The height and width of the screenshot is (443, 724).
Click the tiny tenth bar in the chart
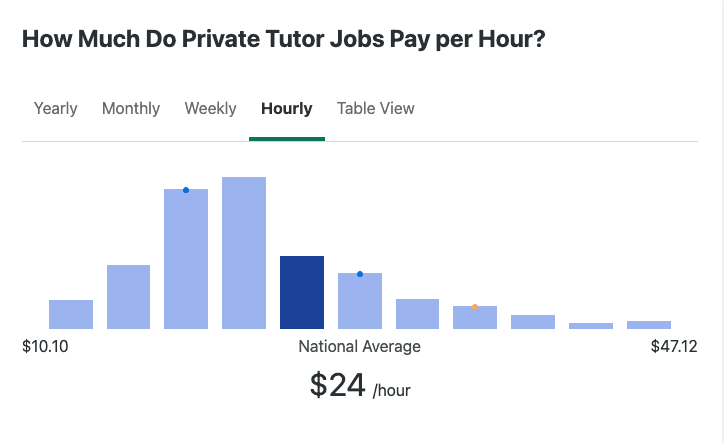tap(591, 326)
